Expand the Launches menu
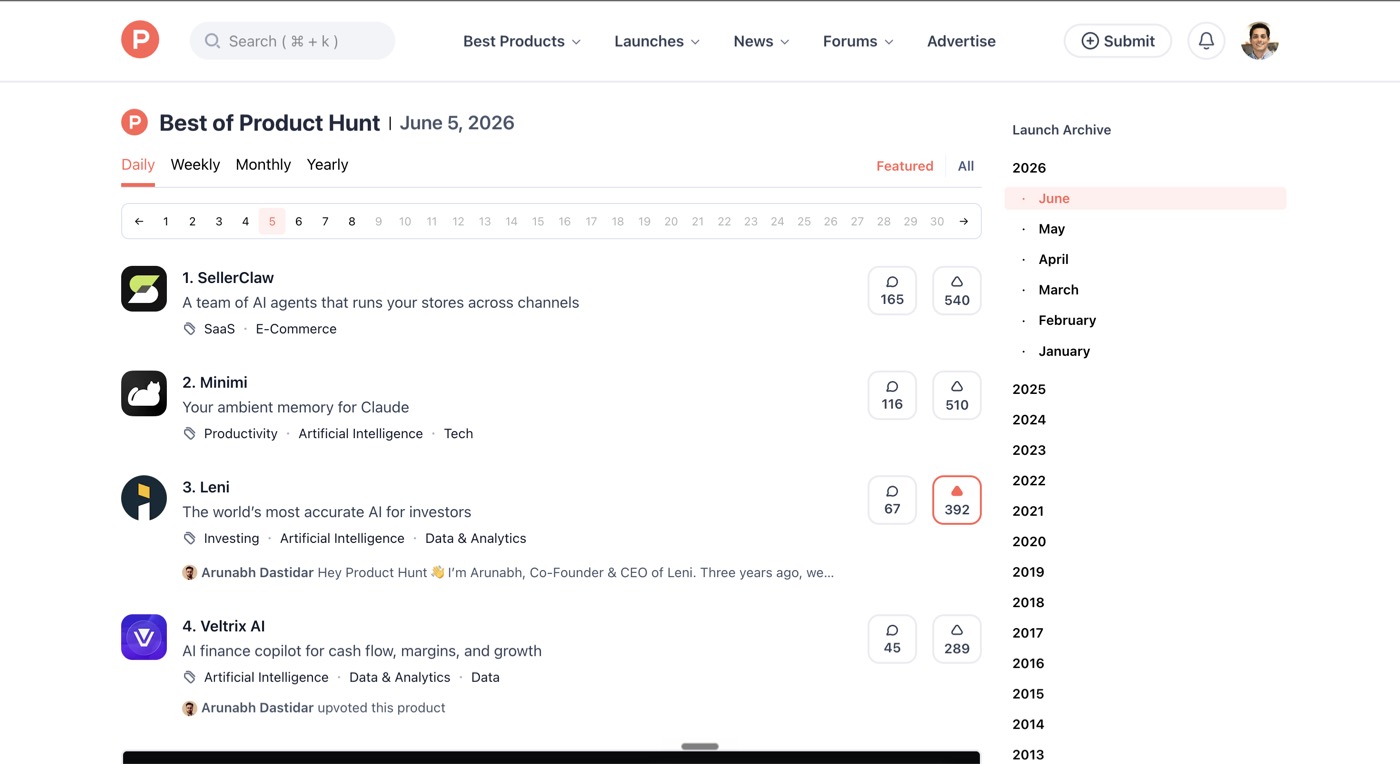The height and width of the screenshot is (764, 1400). pos(657,41)
